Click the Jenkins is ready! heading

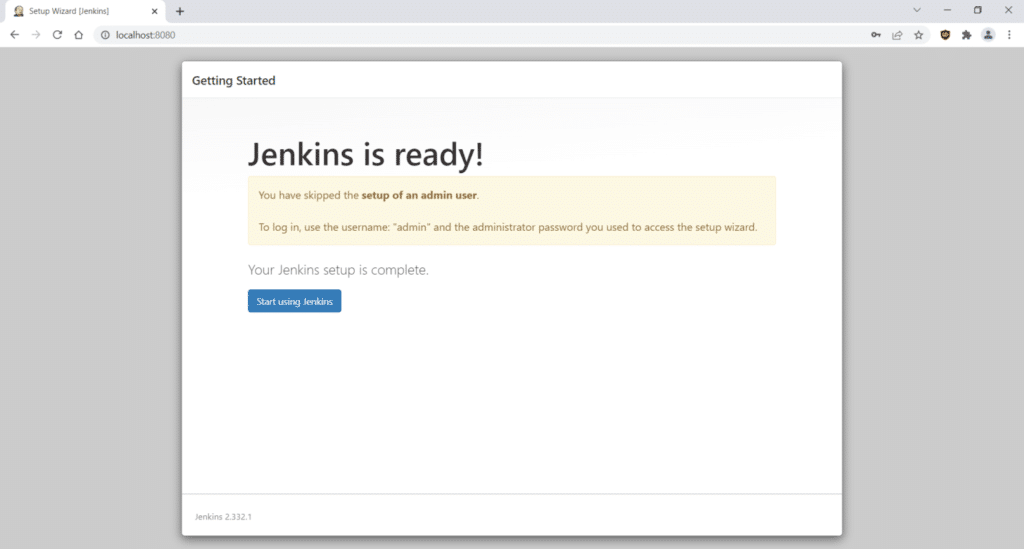tap(366, 155)
